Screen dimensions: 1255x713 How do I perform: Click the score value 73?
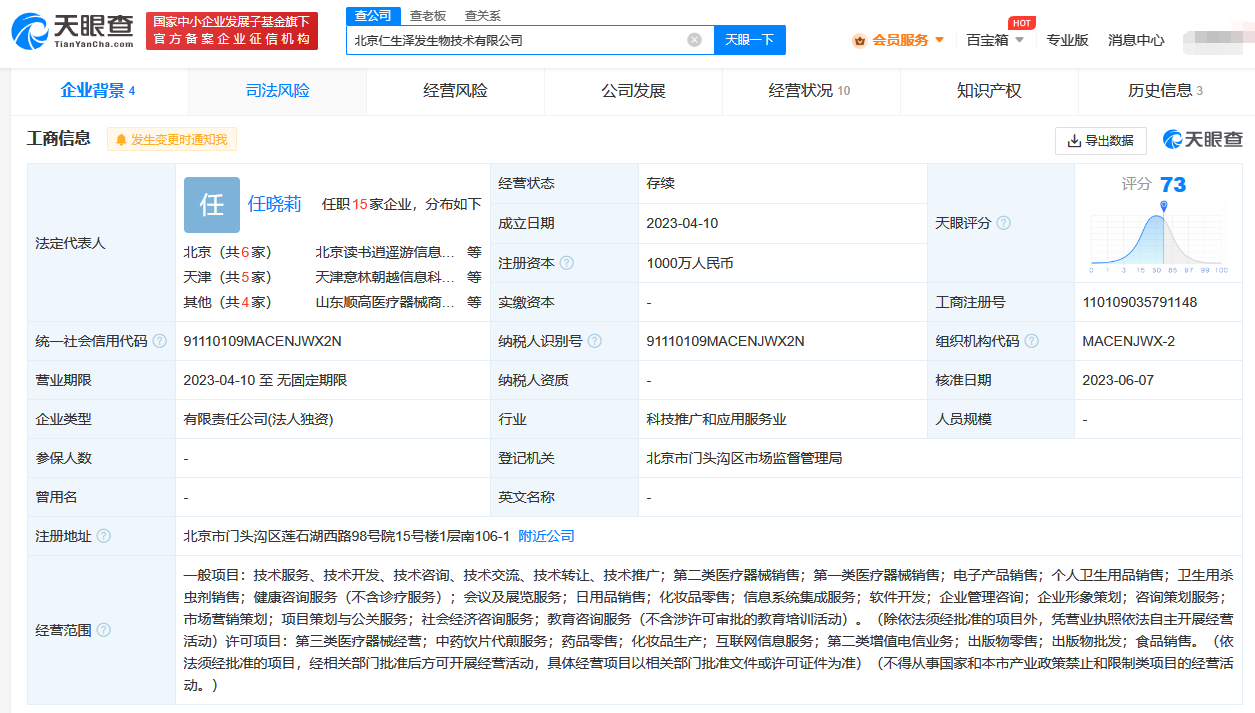1173,185
